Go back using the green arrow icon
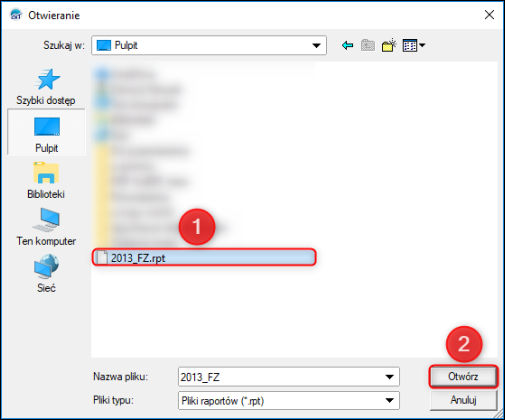Screen dimensions: 505x420 point(347,45)
